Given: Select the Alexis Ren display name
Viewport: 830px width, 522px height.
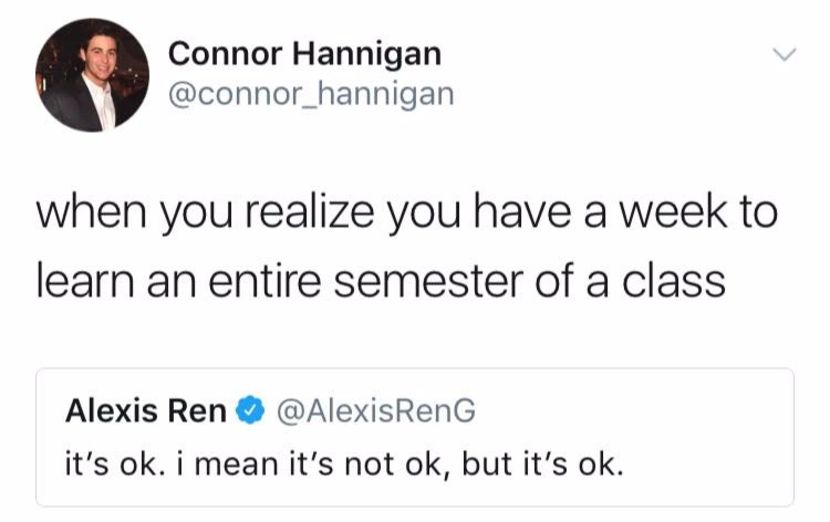Looking at the screenshot, I should 146,409.
